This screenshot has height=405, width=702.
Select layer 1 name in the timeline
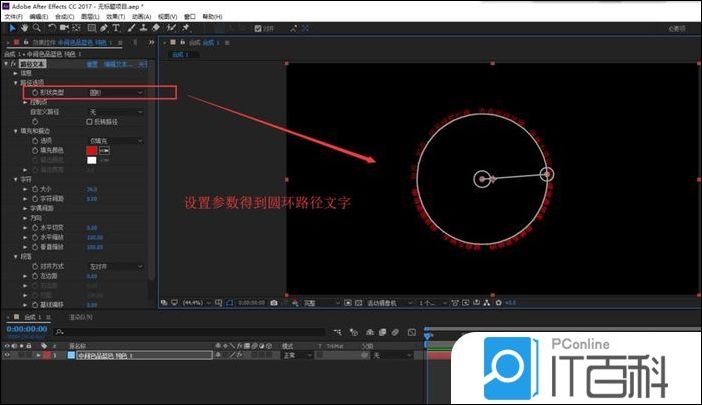click(x=144, y=355)
